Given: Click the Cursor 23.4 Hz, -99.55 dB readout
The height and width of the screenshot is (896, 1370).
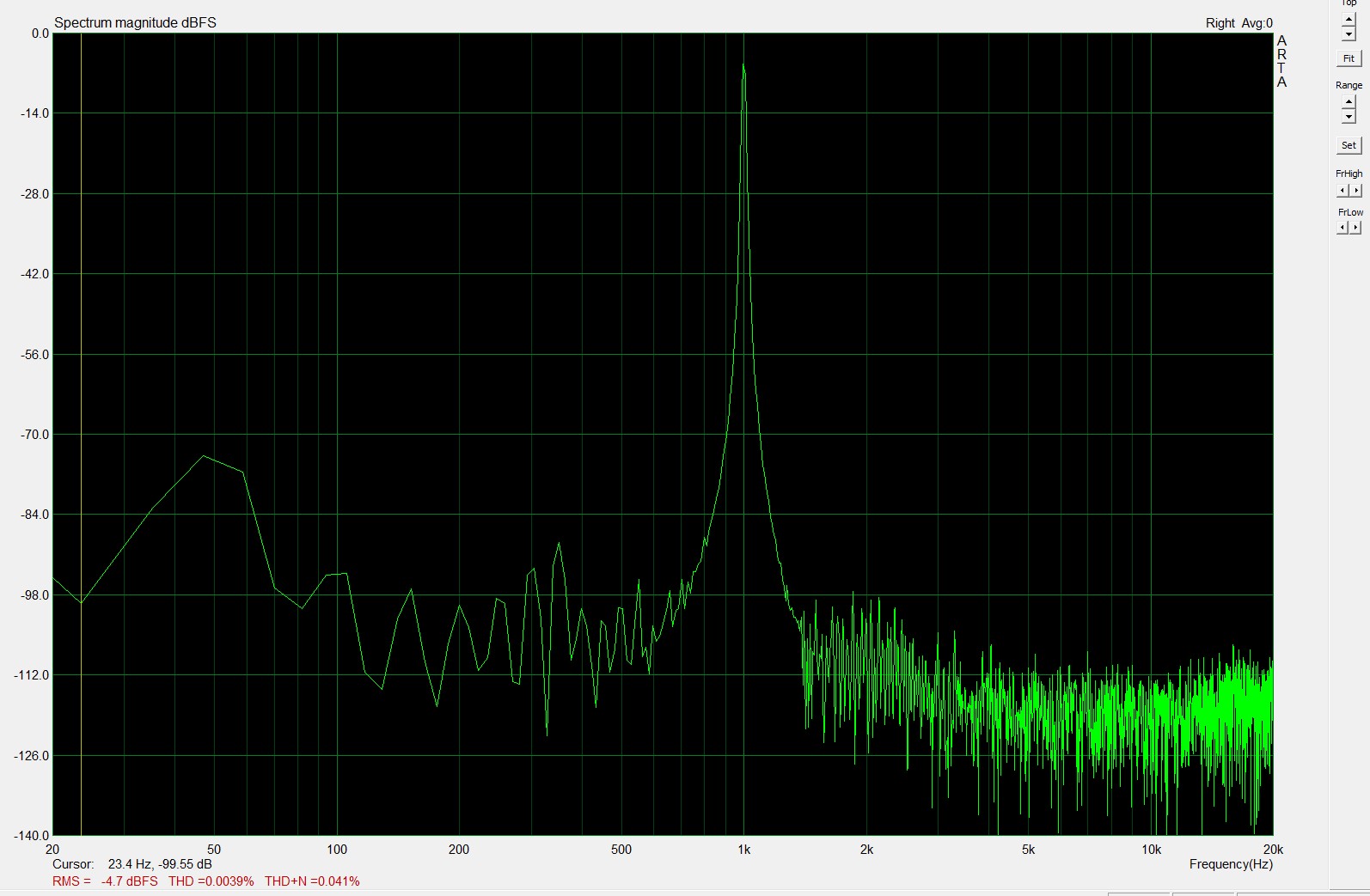Looking at the screenshot, I should point(132,864).
